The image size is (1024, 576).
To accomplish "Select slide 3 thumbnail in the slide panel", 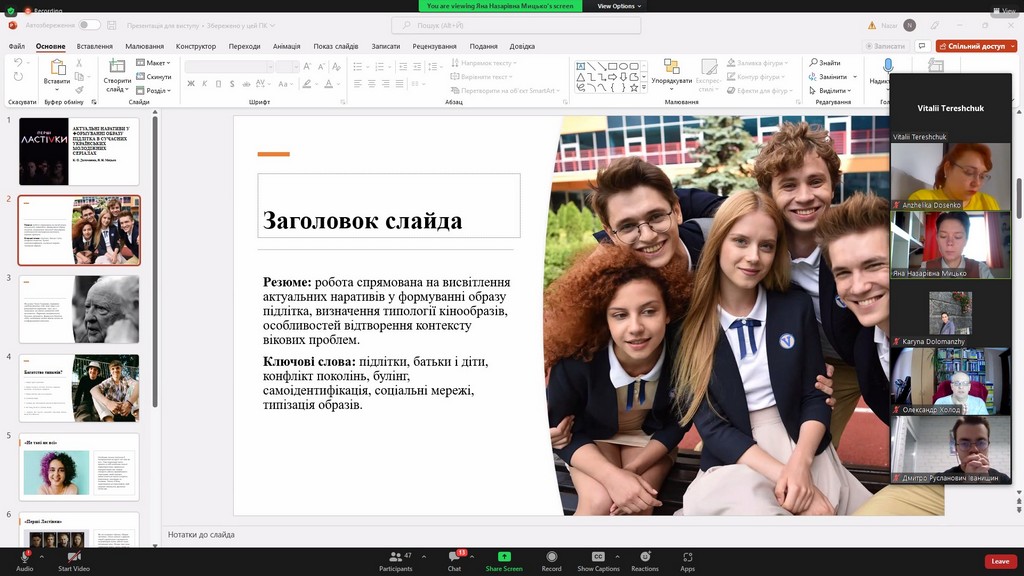I will click(79, 309).
